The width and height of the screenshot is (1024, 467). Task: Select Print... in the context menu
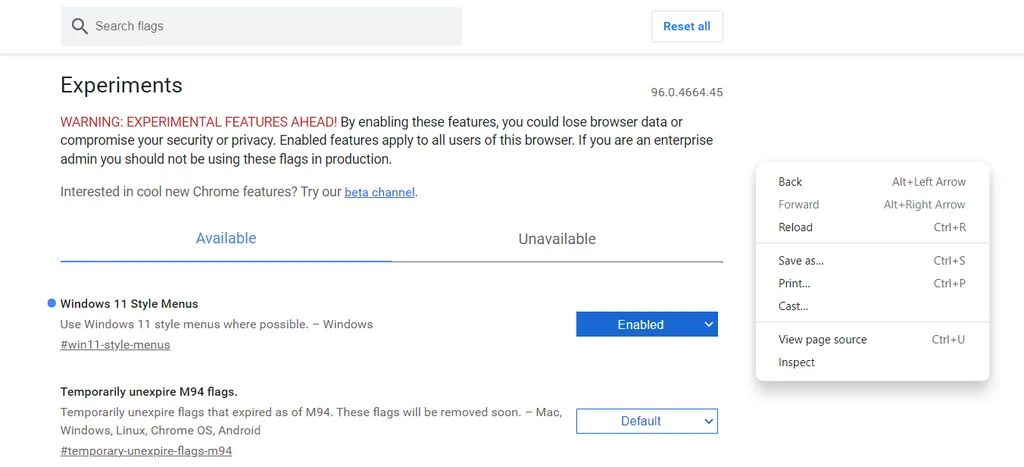click(872, 283)
